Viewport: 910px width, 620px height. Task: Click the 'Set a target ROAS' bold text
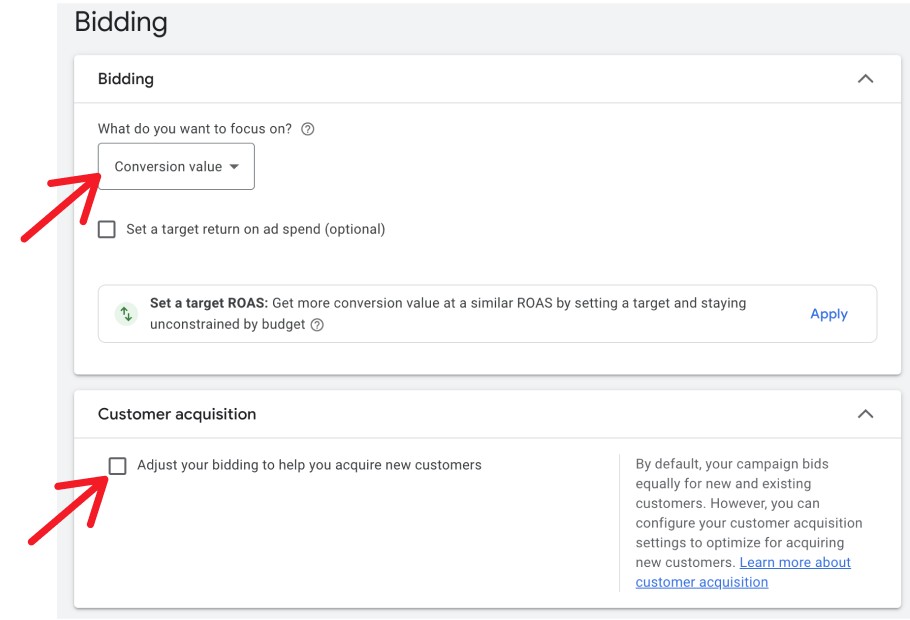pos(209,303)
